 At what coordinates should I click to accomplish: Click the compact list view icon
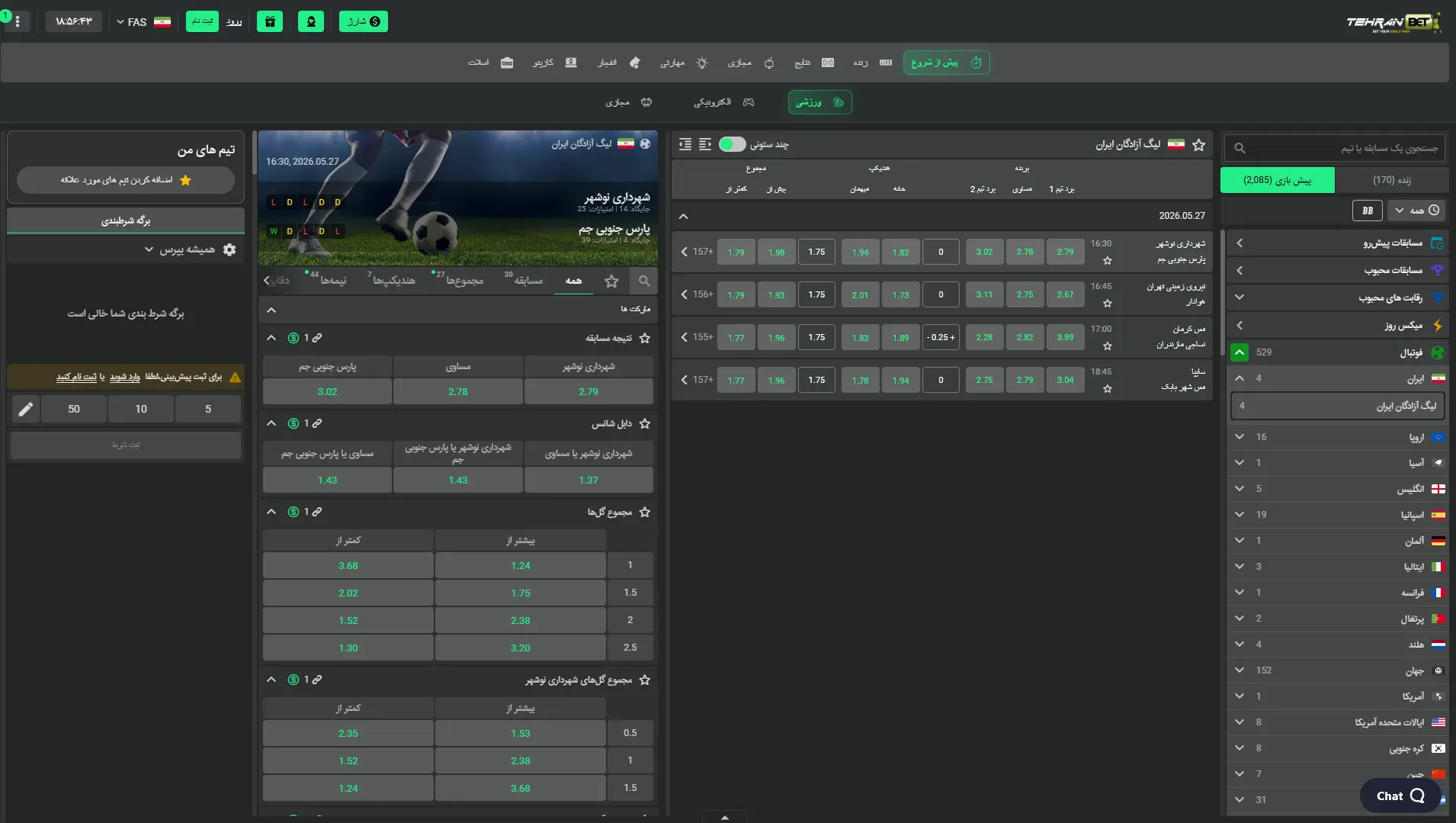pos(685,144)
